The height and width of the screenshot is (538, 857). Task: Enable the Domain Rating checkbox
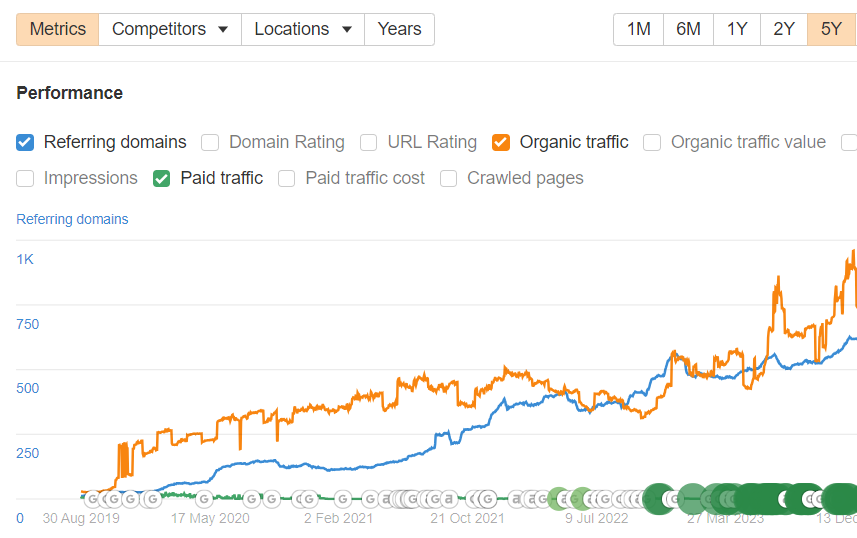(x=211, y=142)
